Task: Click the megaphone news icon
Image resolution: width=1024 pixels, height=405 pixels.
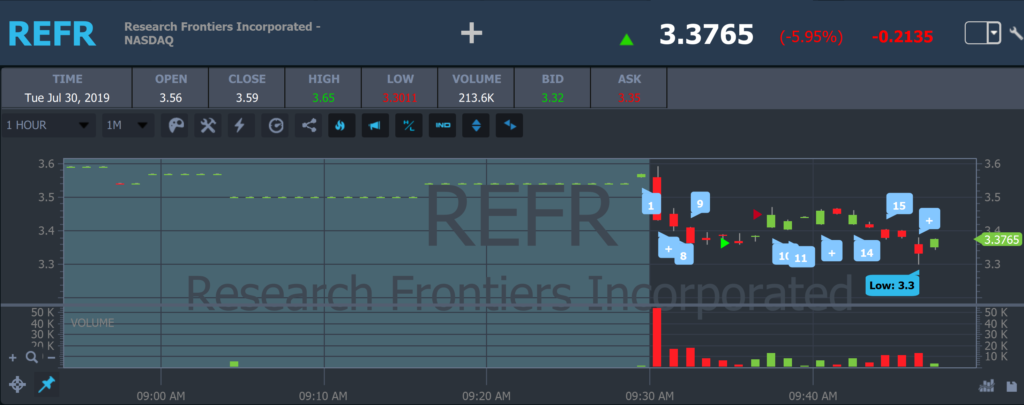Action: click(x=374, y=125)
